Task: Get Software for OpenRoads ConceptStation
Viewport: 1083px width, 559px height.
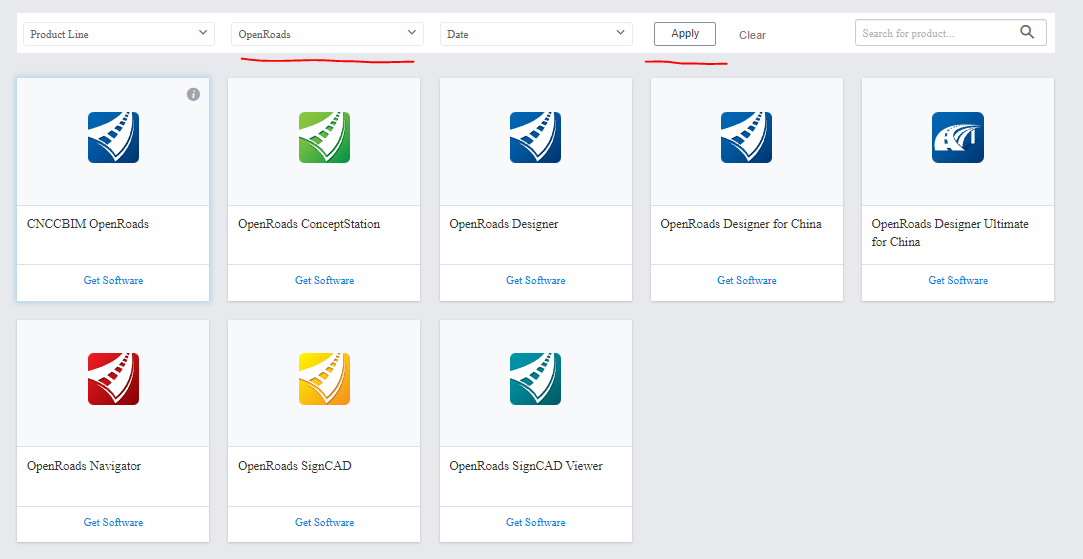Action: point(325,281)
